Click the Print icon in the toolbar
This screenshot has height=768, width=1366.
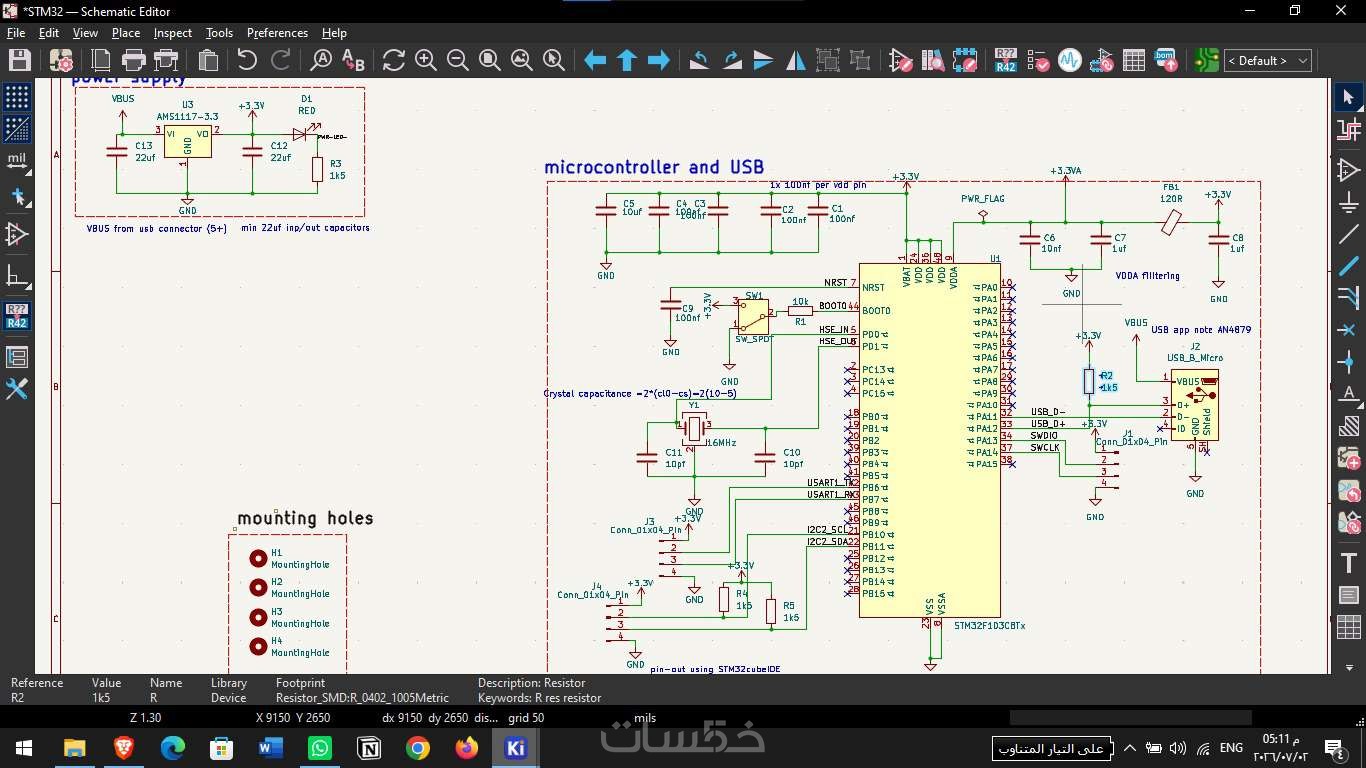pyautogui.click(x=134, y=60)
